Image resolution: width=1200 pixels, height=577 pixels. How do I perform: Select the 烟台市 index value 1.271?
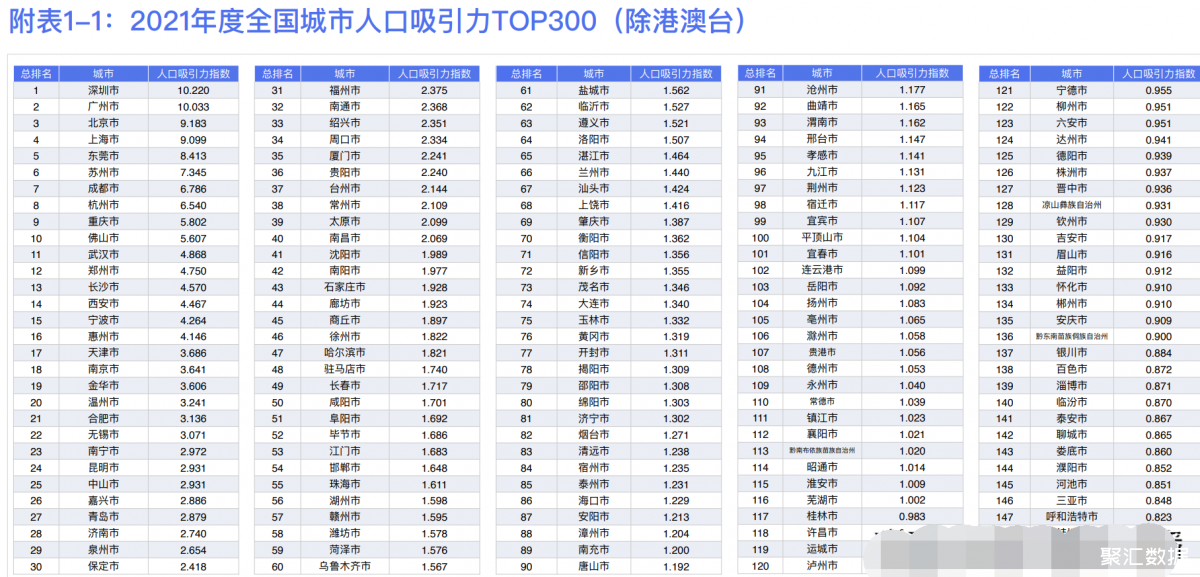[x=676, y=435]
